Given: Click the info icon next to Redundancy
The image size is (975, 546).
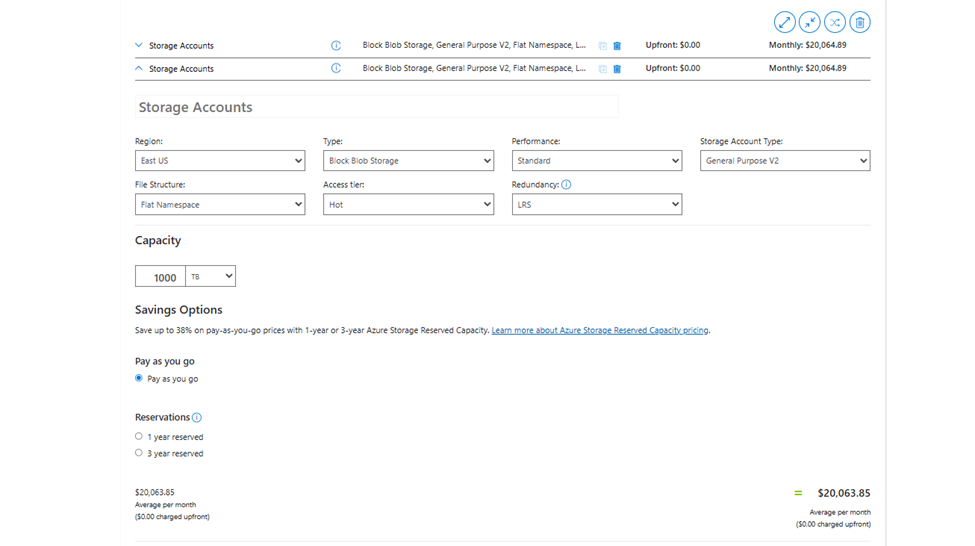Looking at the screenshot, I should tap(566, 185).
